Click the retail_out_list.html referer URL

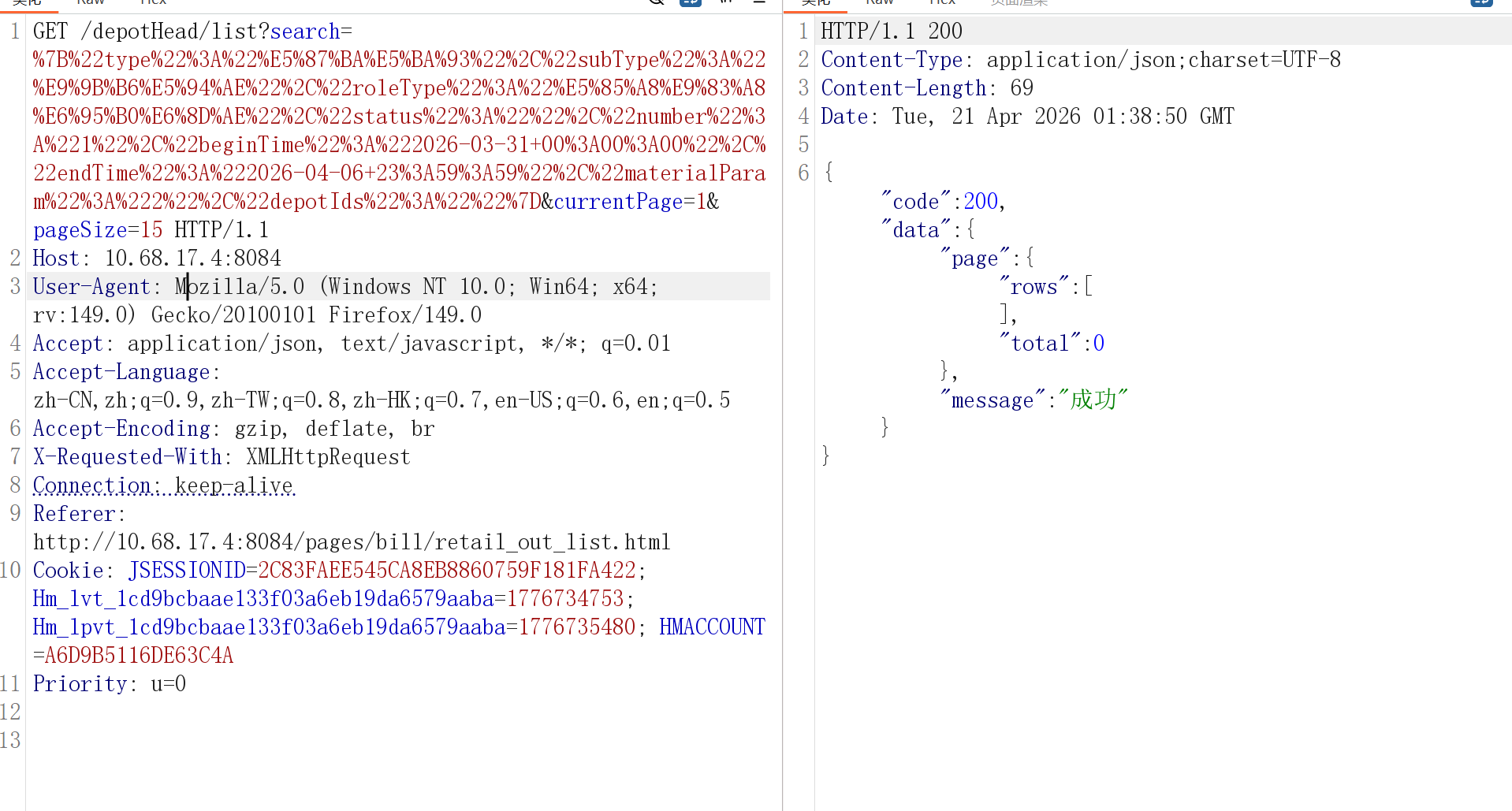[x=352, y=542]
